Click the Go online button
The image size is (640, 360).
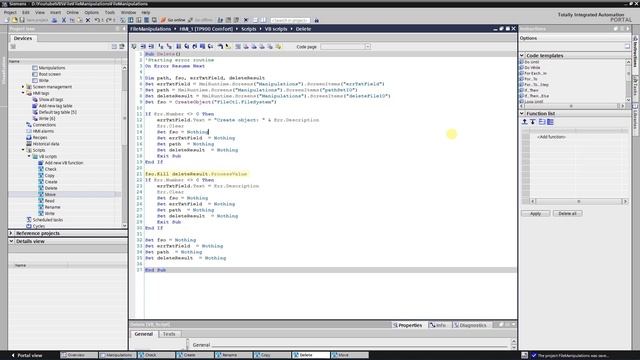coord(173,20)
